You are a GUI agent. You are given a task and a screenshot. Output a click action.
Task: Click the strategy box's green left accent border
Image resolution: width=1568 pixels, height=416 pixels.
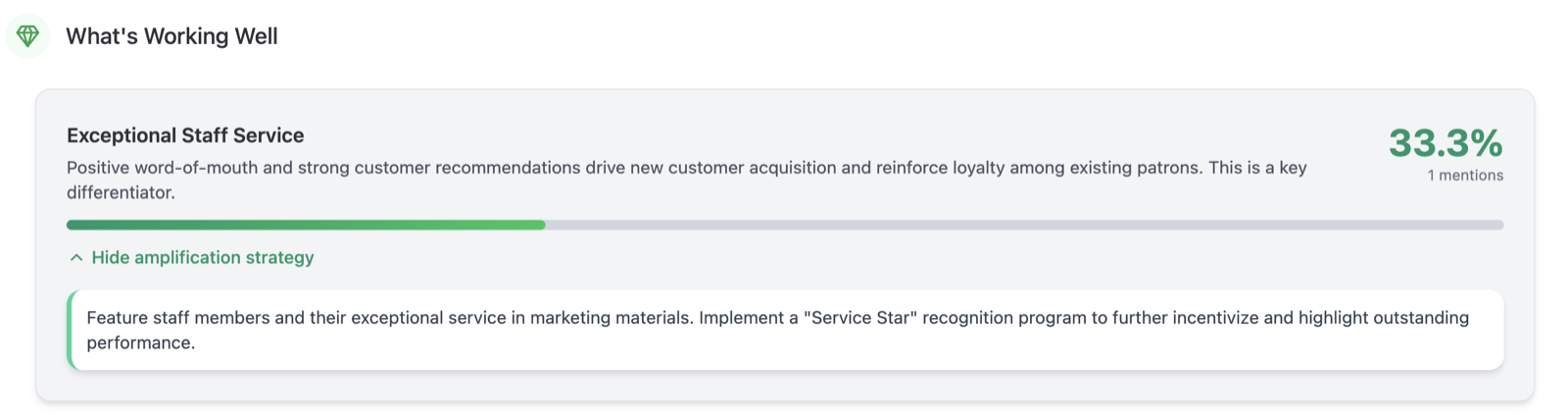(70, 330)
